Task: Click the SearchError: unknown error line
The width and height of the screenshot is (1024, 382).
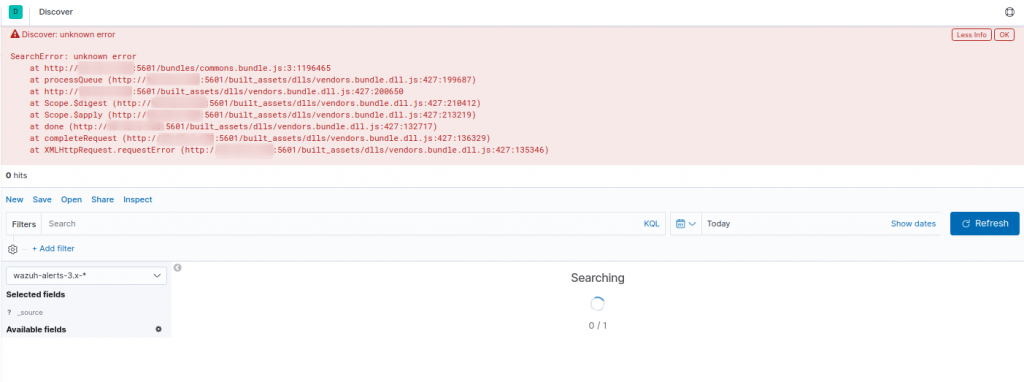Action: click(x=73, y=57)
